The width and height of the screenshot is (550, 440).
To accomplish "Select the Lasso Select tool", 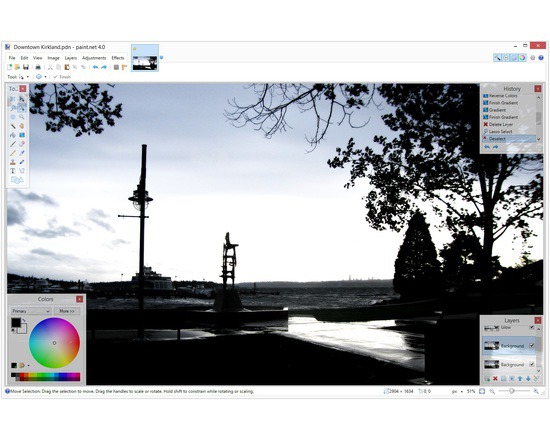I will 13,108.
